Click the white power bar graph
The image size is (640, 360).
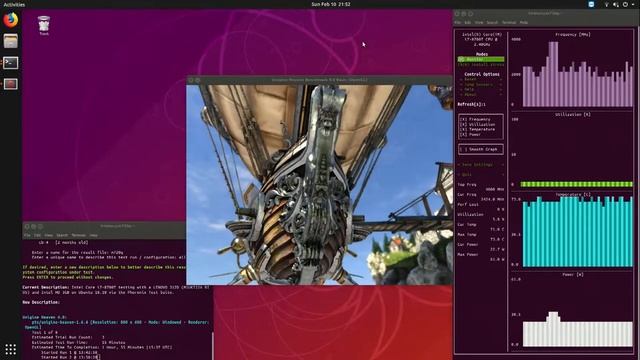point(578,329)
